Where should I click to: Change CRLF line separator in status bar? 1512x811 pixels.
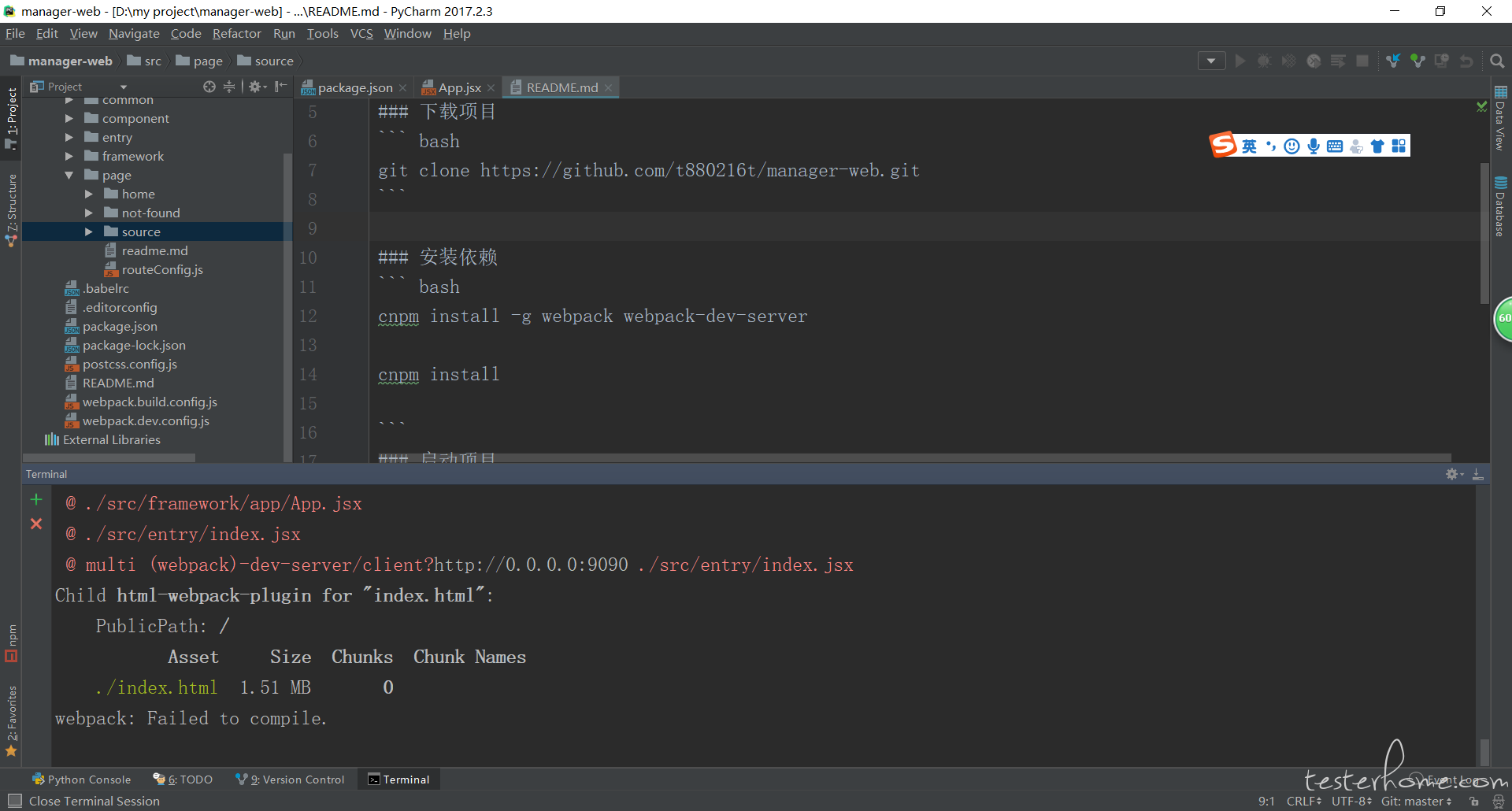(x=1304, y=801)
